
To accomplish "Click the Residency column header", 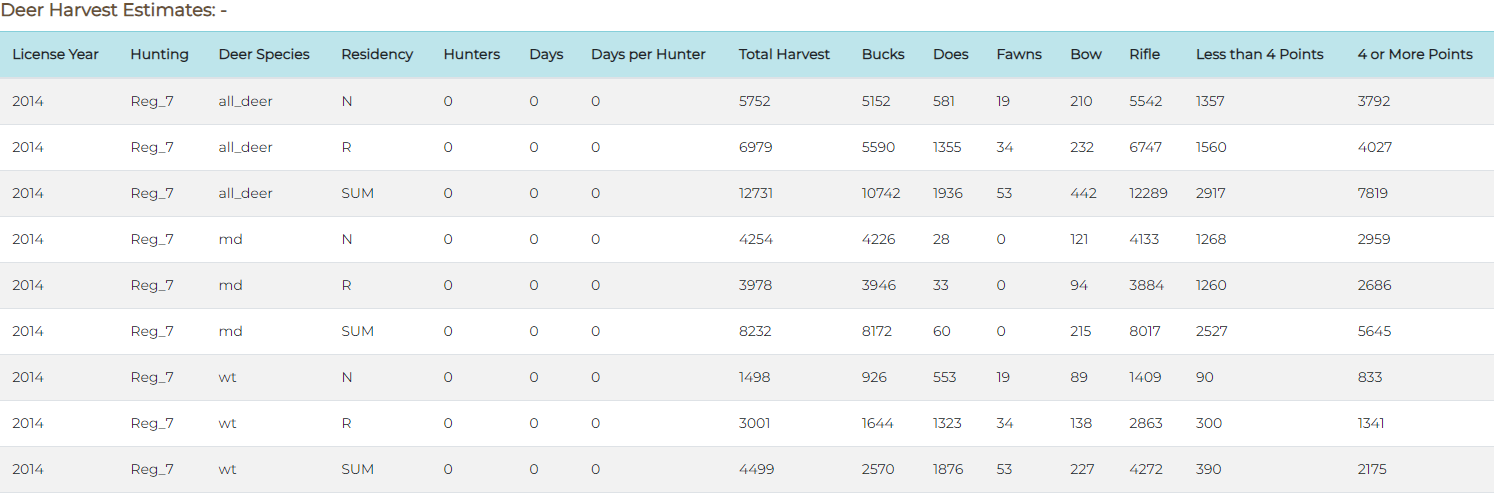I will click(x=377, y=54).
